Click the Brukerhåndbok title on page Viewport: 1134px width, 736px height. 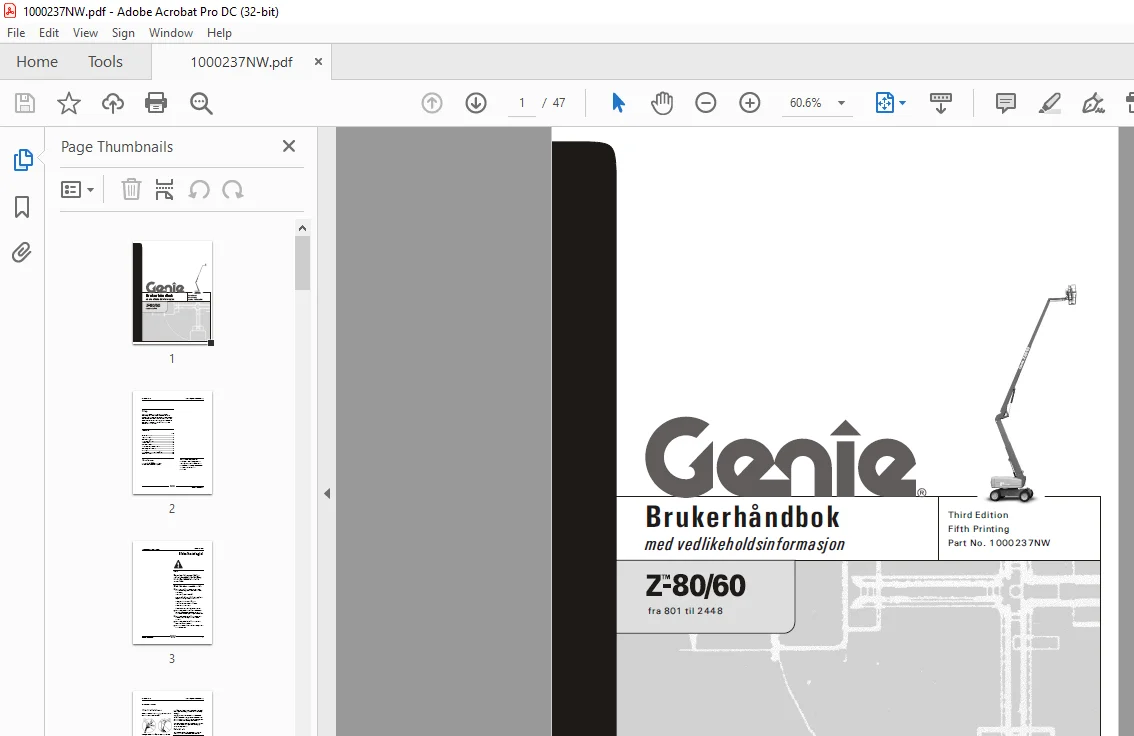point(743,517)
